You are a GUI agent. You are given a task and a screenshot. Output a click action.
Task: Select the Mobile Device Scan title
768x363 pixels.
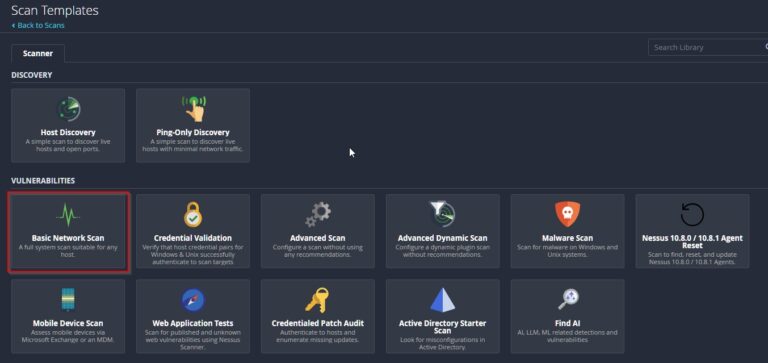pos(68,323)
